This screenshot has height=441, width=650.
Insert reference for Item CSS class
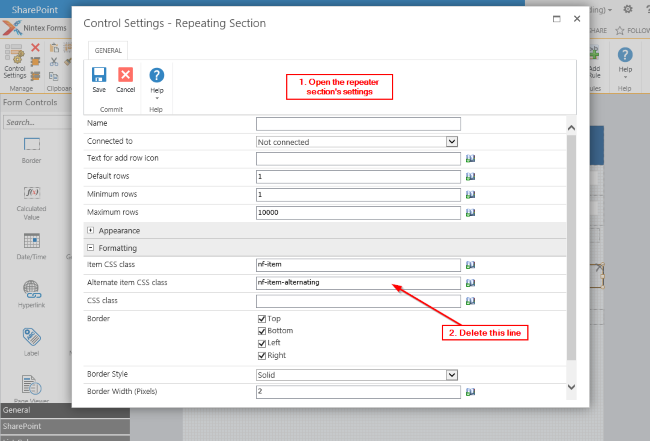coord(470,265)
